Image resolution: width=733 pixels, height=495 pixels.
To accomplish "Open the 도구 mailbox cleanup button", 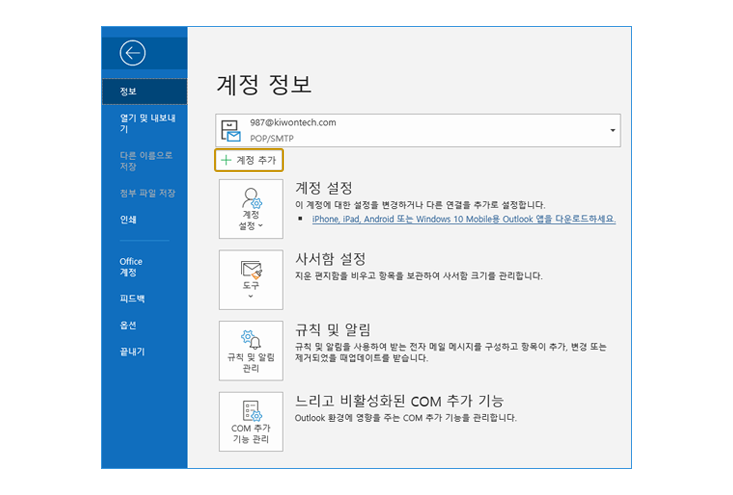I will (250, 279).
